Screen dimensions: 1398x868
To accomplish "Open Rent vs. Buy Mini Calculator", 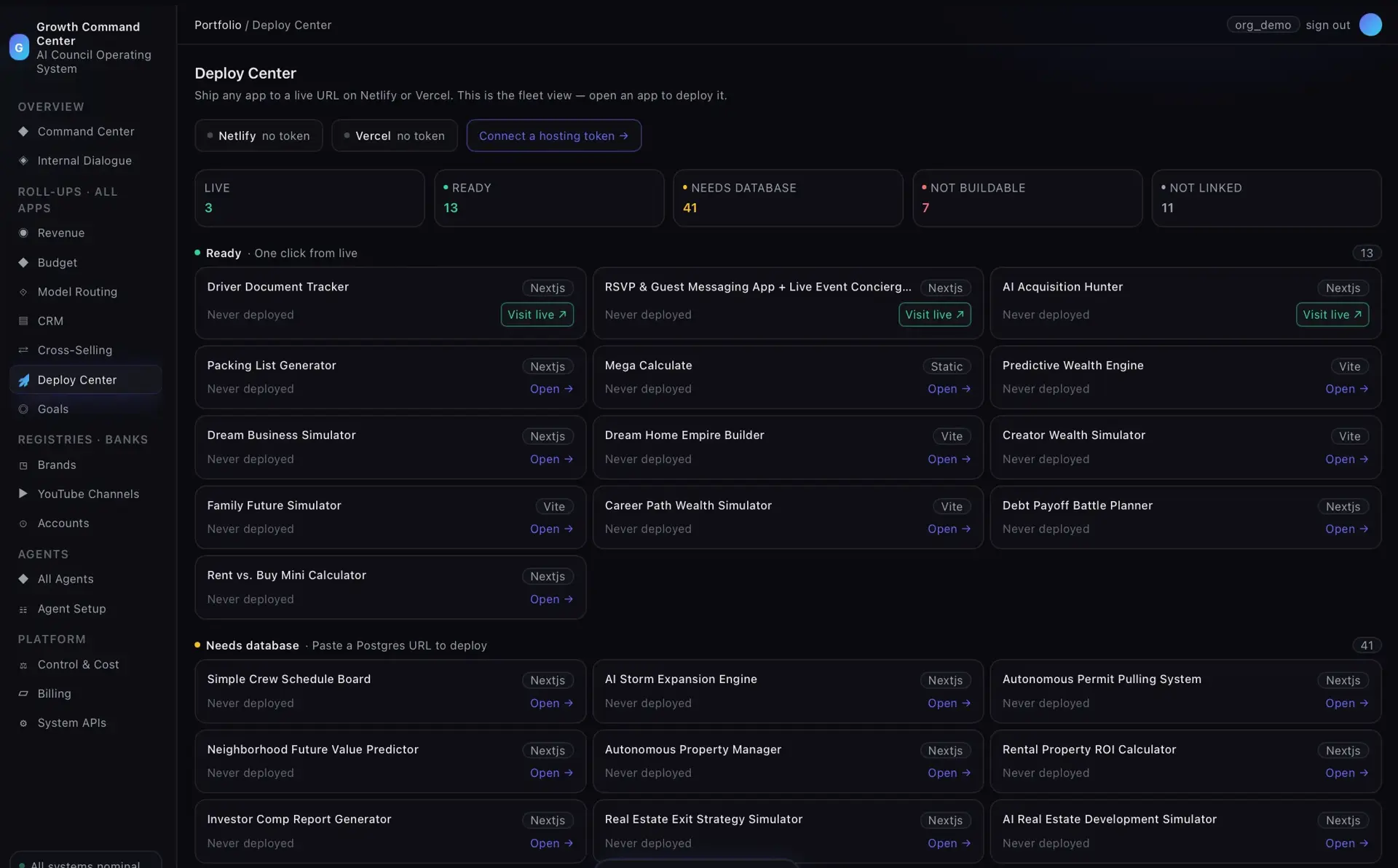I will [x=551, y=599].
